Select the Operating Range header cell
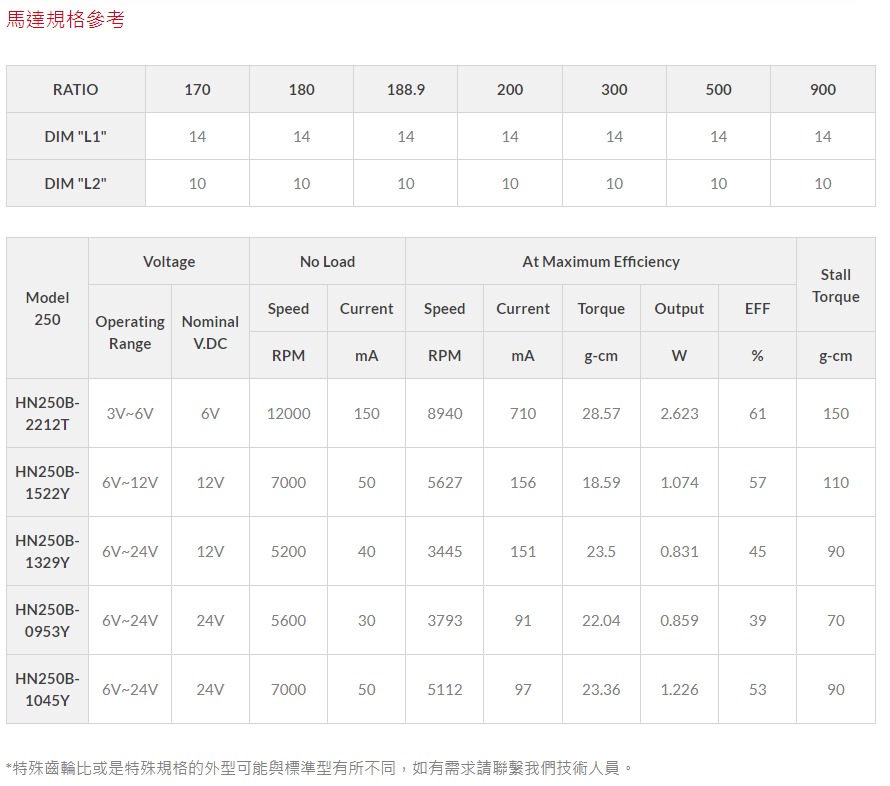 130,333
